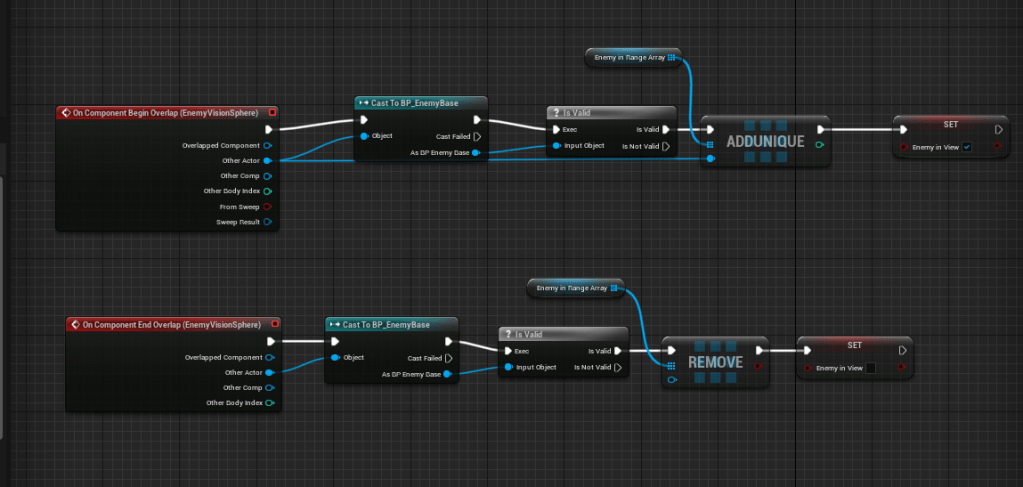Screen dimensions: 1023x487
Task: Select the ADDUNIQUE array node
Action: (x=763, y=142)
